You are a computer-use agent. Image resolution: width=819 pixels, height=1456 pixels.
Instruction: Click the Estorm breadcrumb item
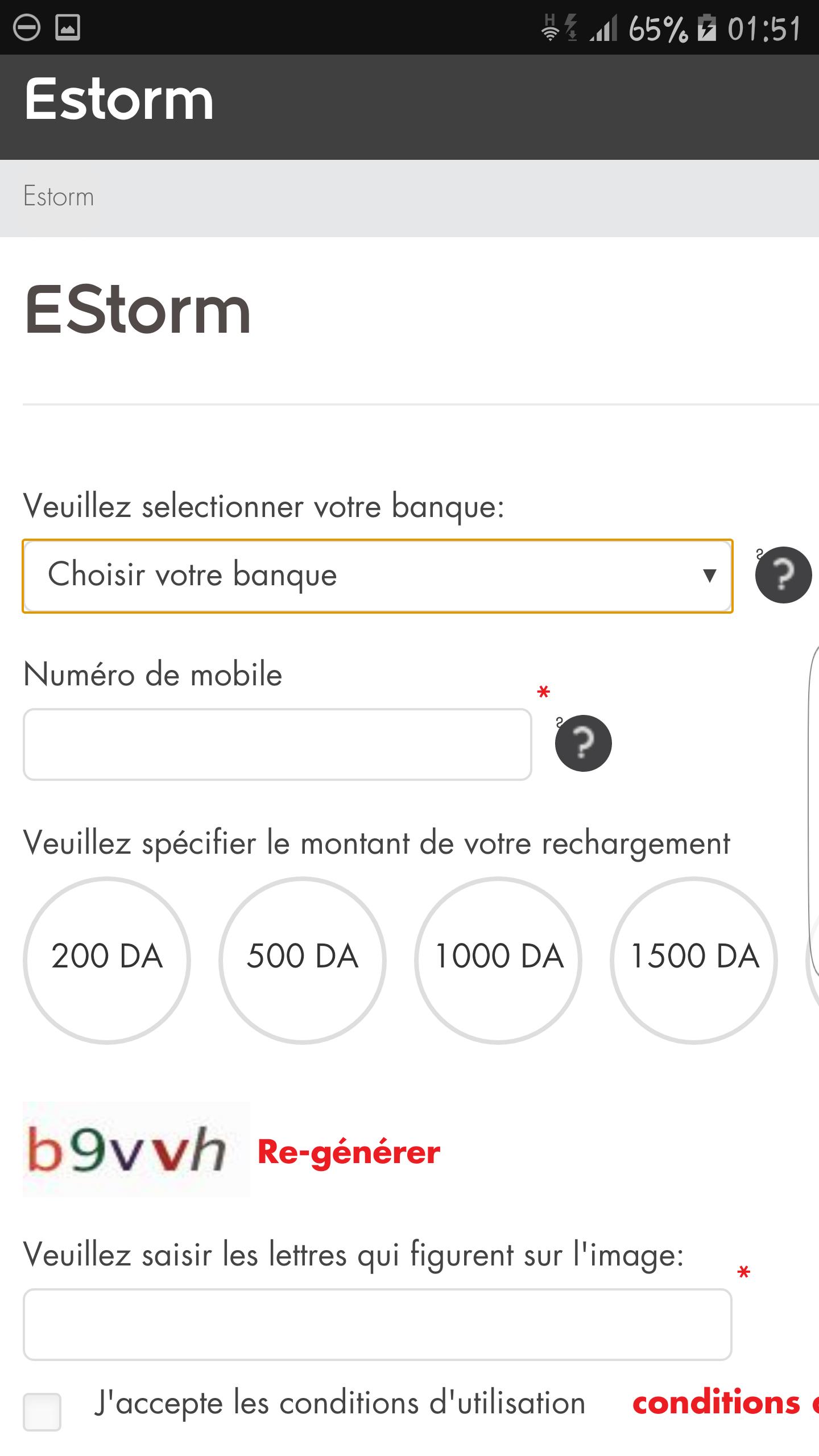pos(59,197)
